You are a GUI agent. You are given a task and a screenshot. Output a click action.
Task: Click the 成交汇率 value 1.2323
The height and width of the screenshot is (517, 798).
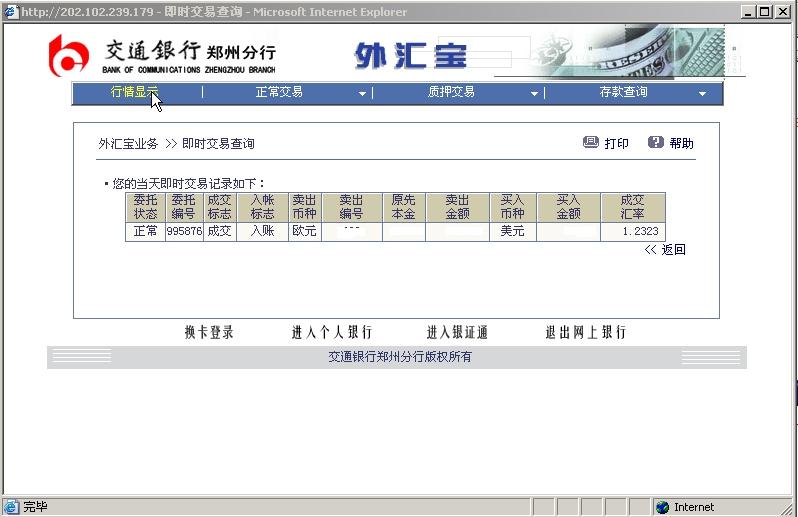tap(640, 231)
